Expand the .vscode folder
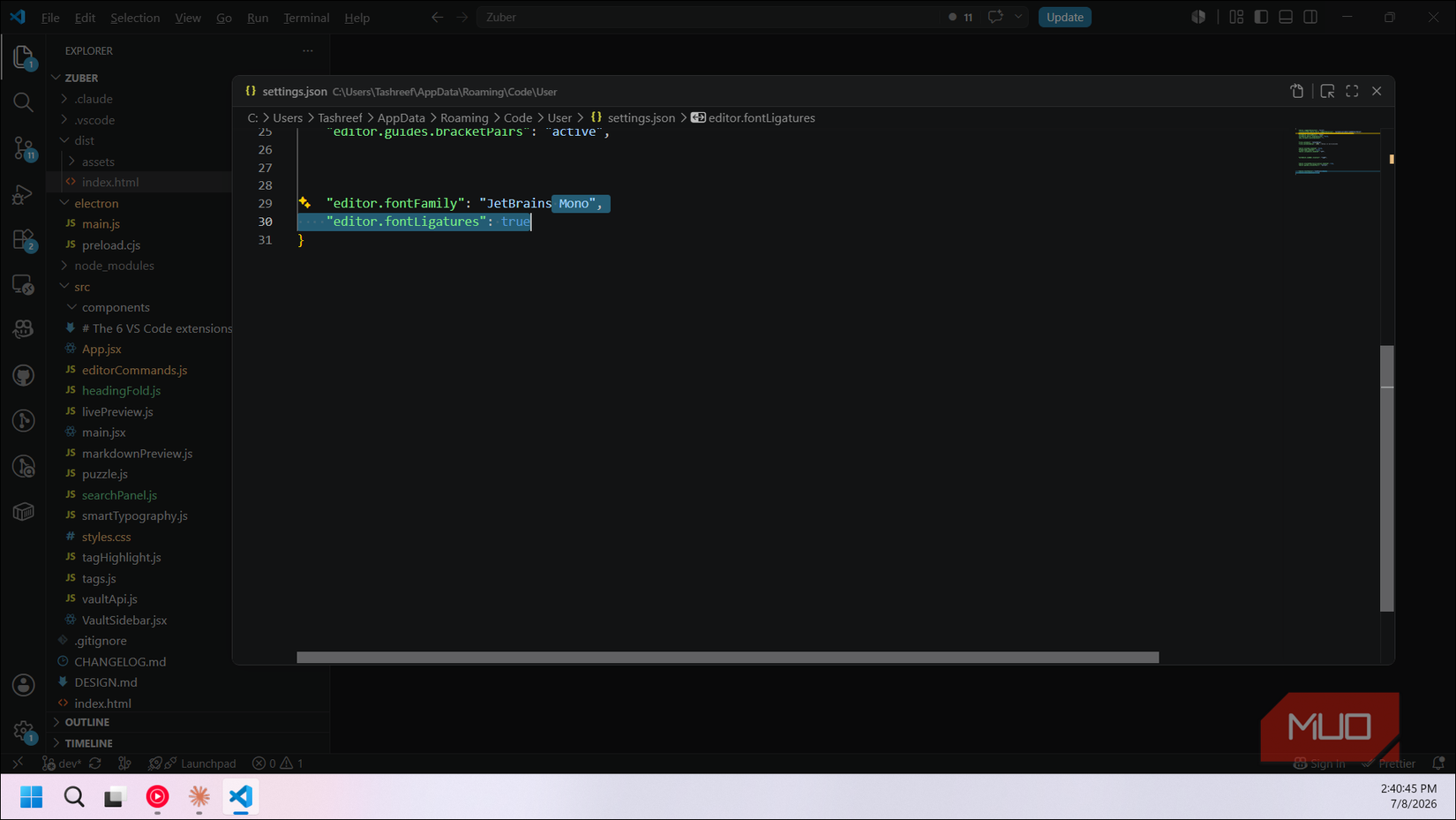Screen dimensions: 1456x820 pyautogui.click(x=64, y=120)
